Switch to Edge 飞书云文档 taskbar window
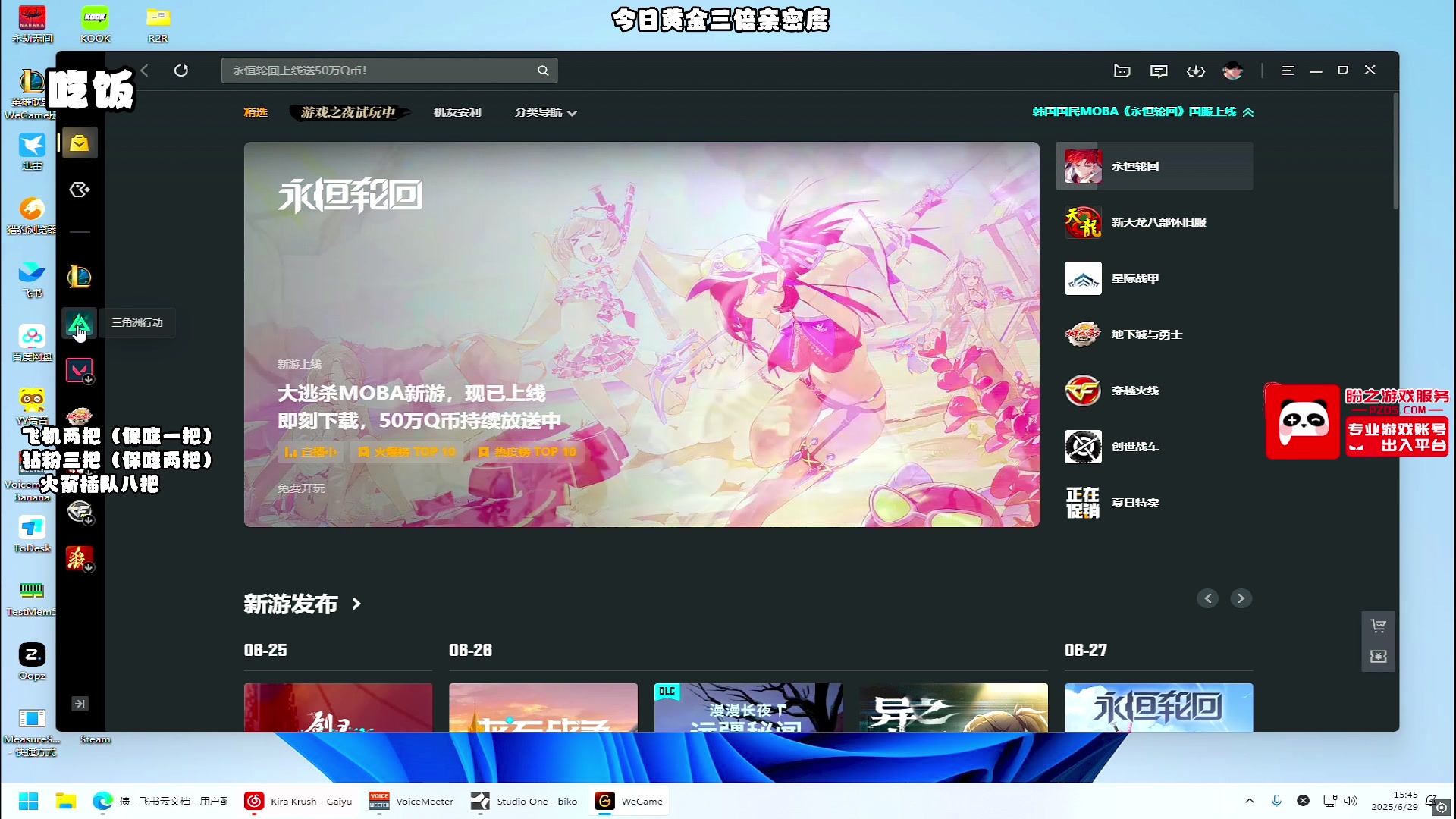The height and width of the screenshot is (819, 1456). click(160, 801)
